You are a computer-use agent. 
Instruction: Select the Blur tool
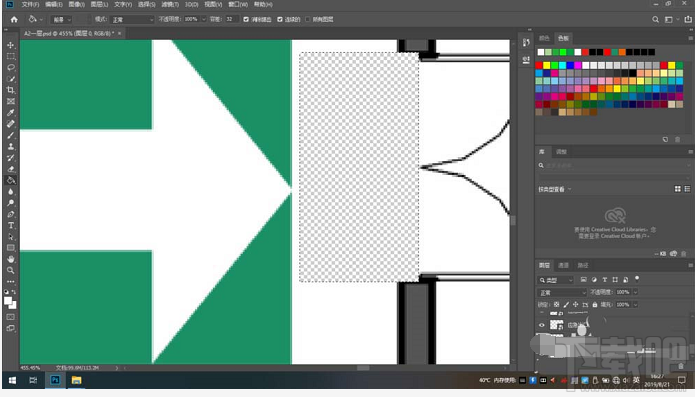(11, 191)
